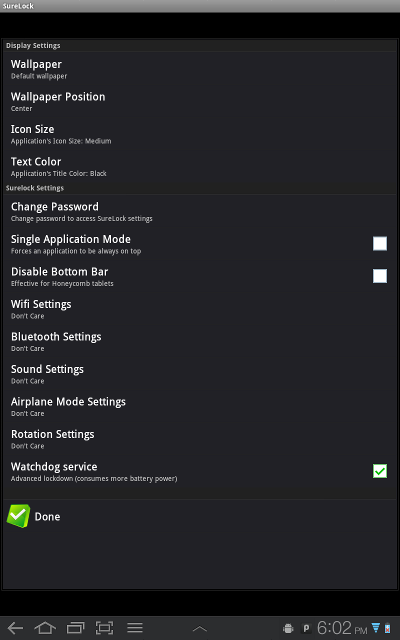Open Text Color chooser
Screen dimensions: 400x640
click(200, 166)
